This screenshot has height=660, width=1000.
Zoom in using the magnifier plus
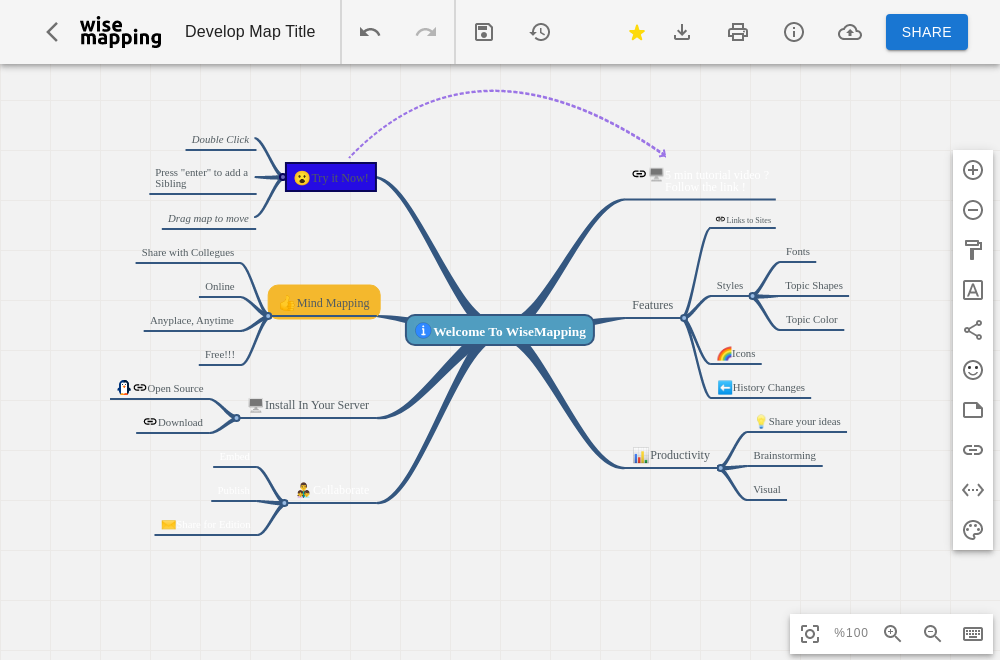click(892, 633)
